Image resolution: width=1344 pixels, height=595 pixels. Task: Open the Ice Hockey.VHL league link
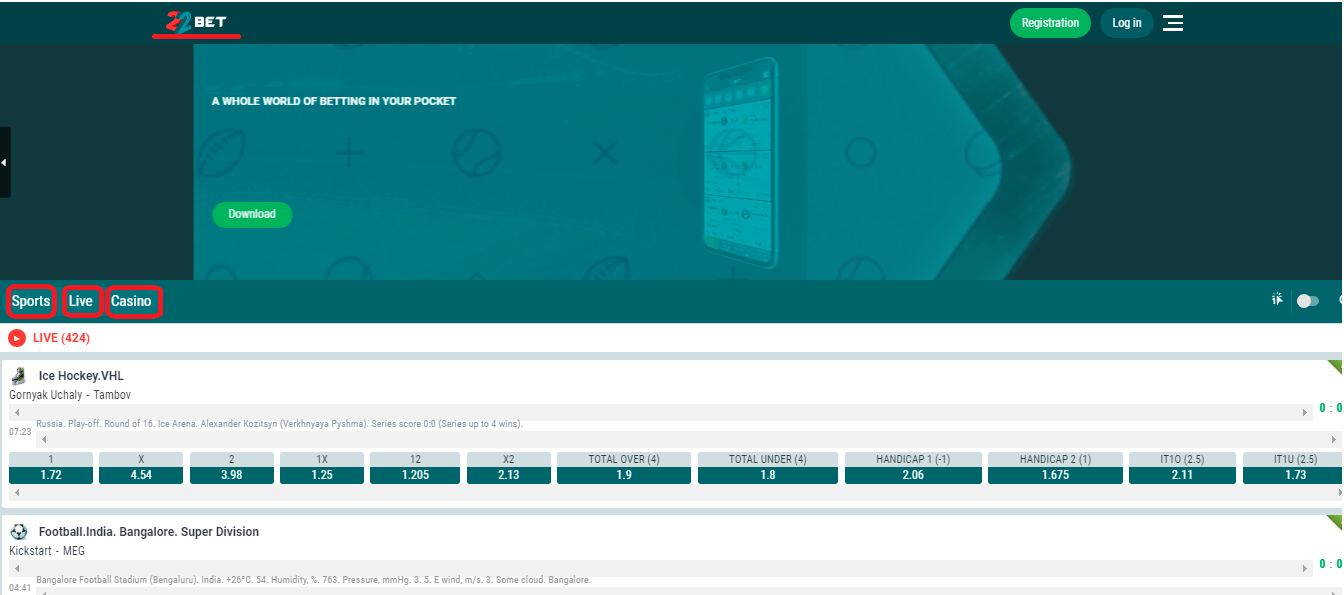(x=81, y=376)
